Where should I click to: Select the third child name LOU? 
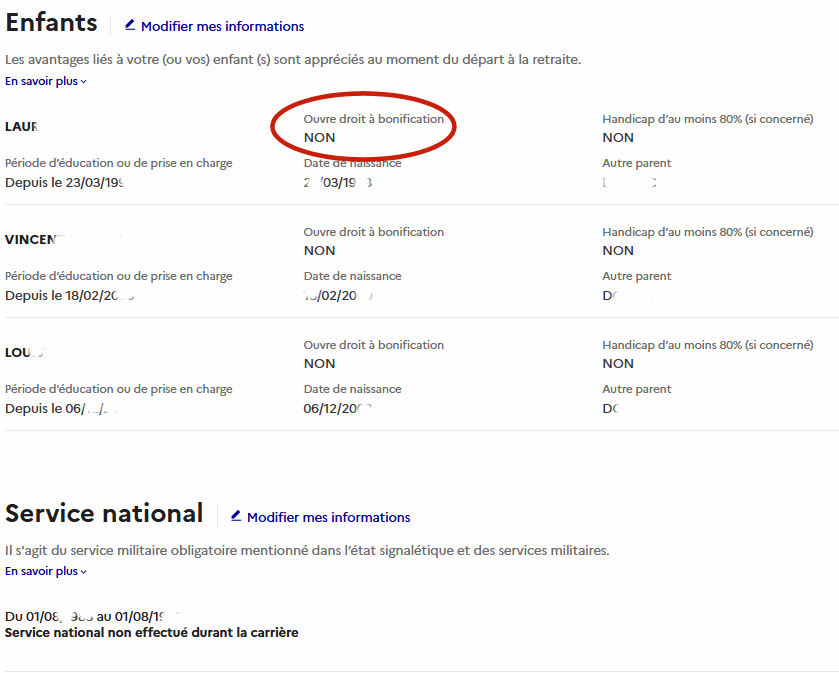[x=26, y=352]
